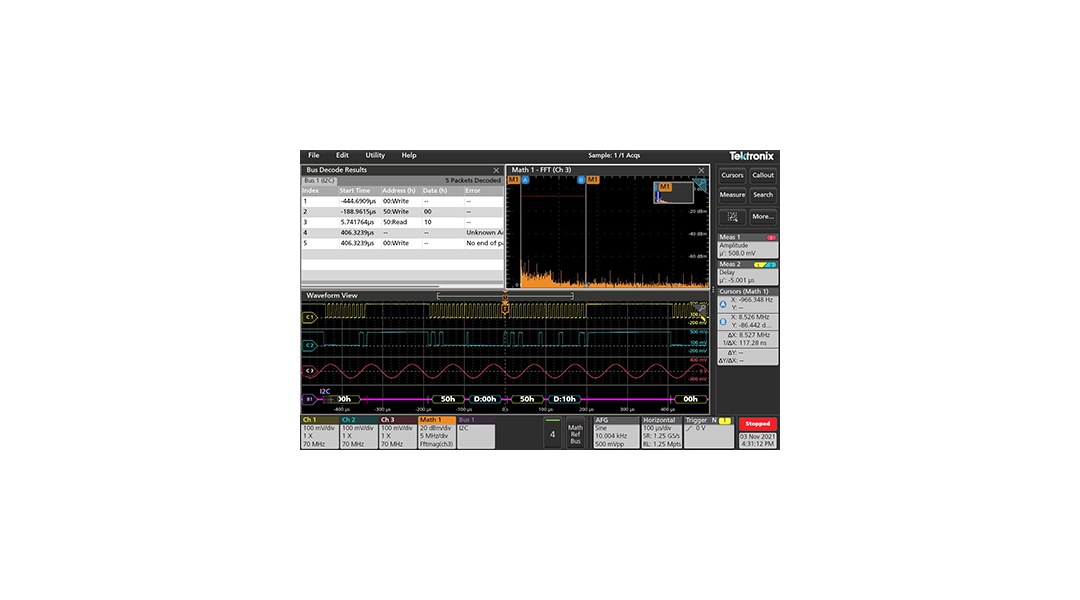Click the C1 channel handle in waveform view

[309, 318]
